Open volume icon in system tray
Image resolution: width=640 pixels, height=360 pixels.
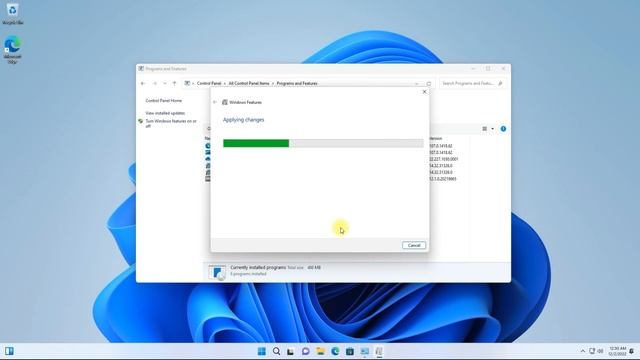(x=600, y=351)
